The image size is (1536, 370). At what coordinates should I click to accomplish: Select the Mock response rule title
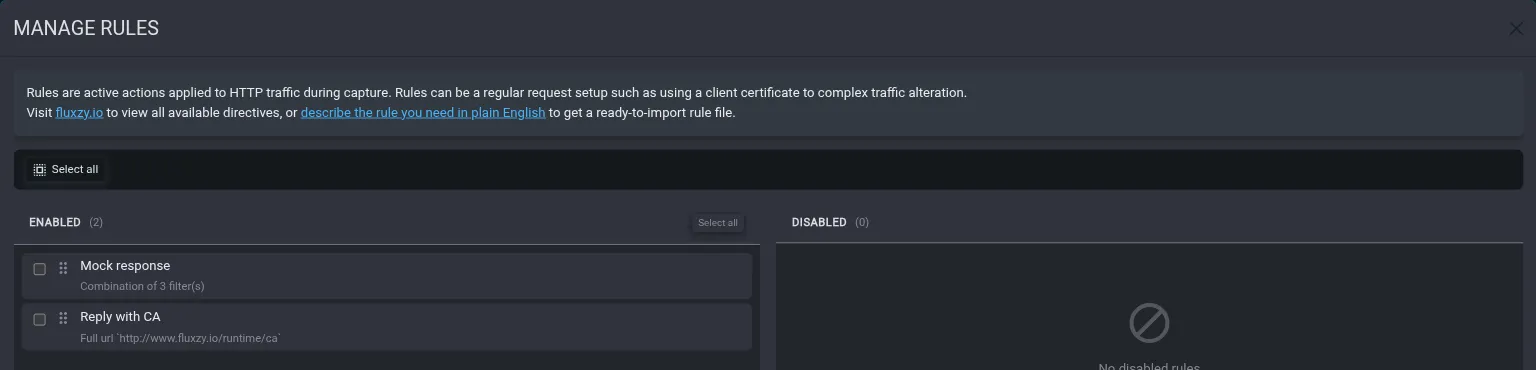(125, 266)
